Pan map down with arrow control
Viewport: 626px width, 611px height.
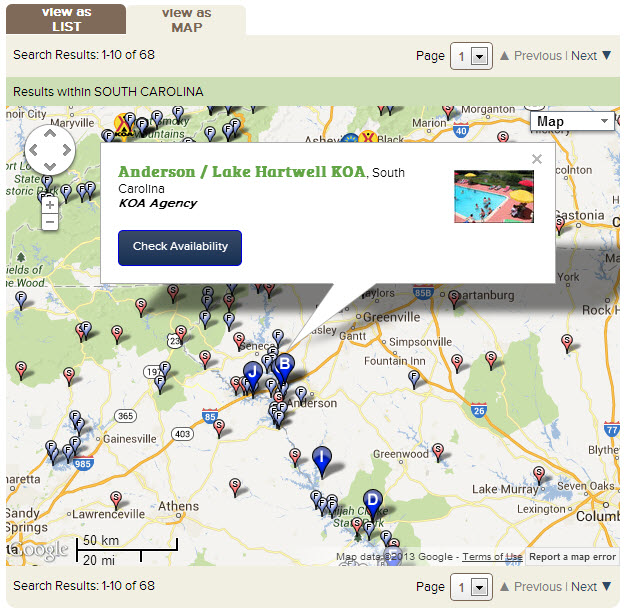[x=50, y=166]
